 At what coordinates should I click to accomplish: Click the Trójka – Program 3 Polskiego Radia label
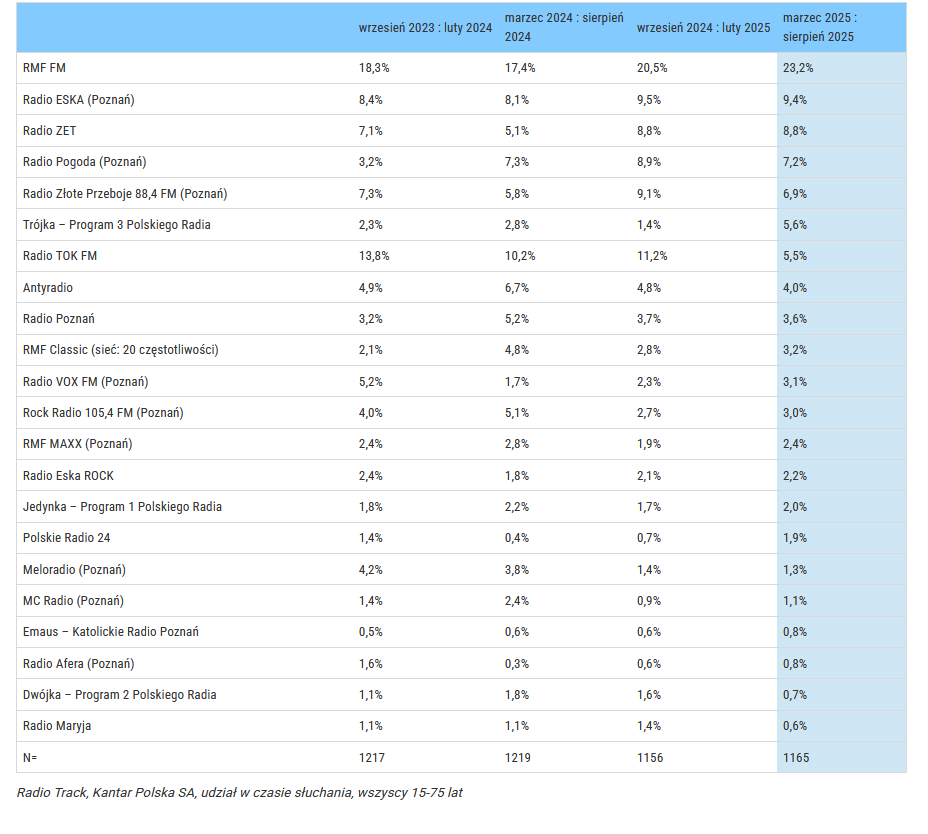[x=117, y=225]
